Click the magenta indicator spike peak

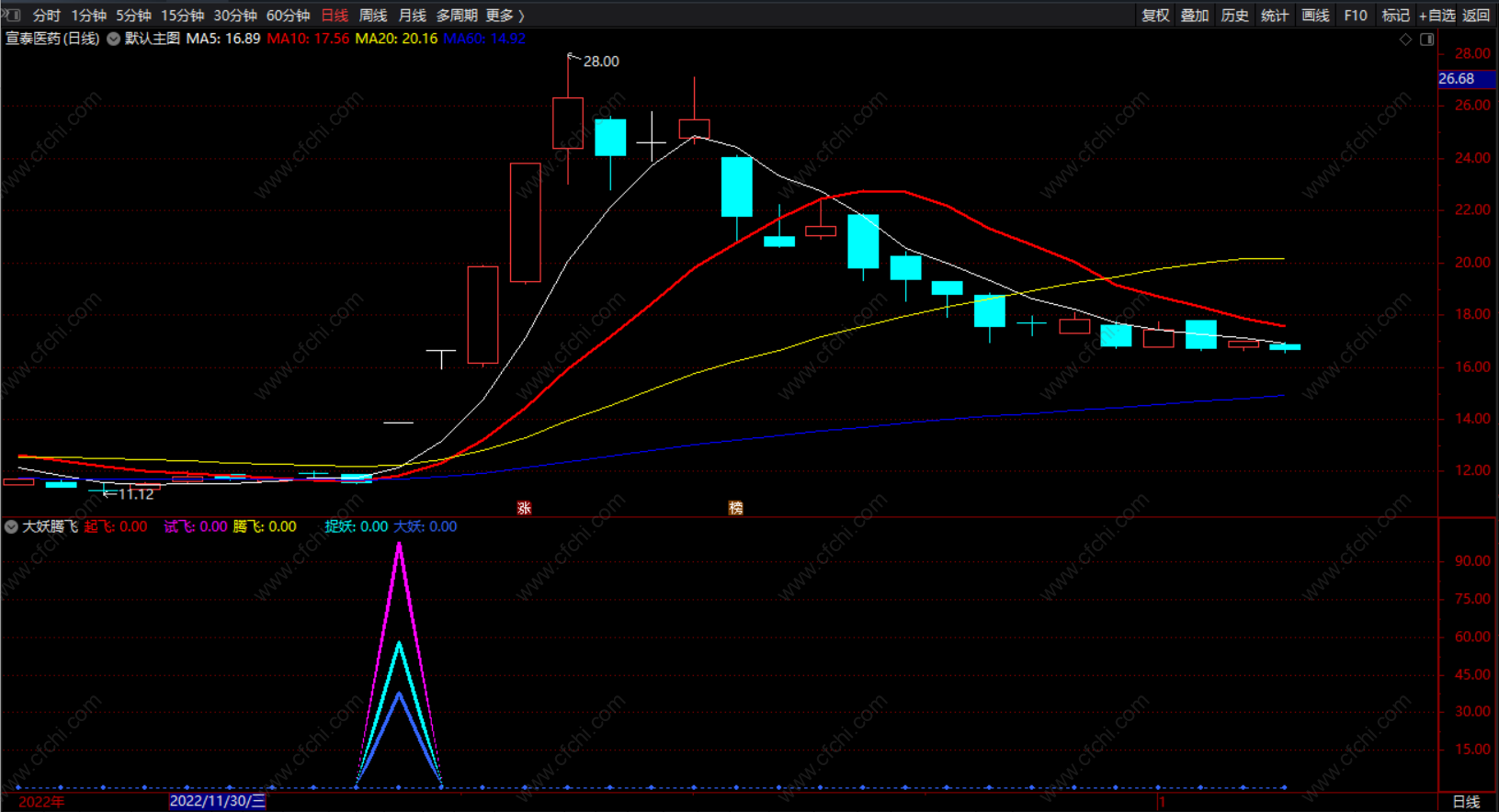399,545
